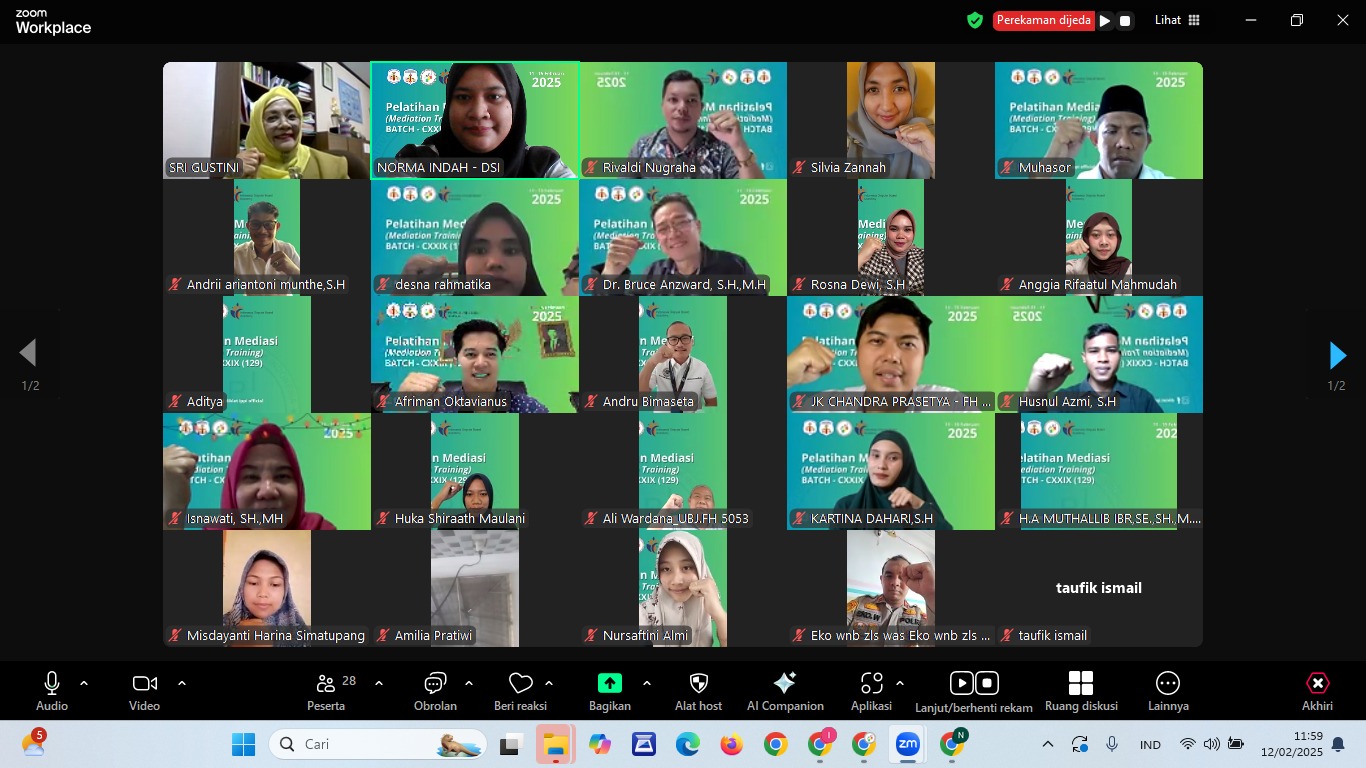The width and height of the screenshot is (1366, 768).
Task: Select NORMA INDAH - DSI video tile
Action: 475,120
